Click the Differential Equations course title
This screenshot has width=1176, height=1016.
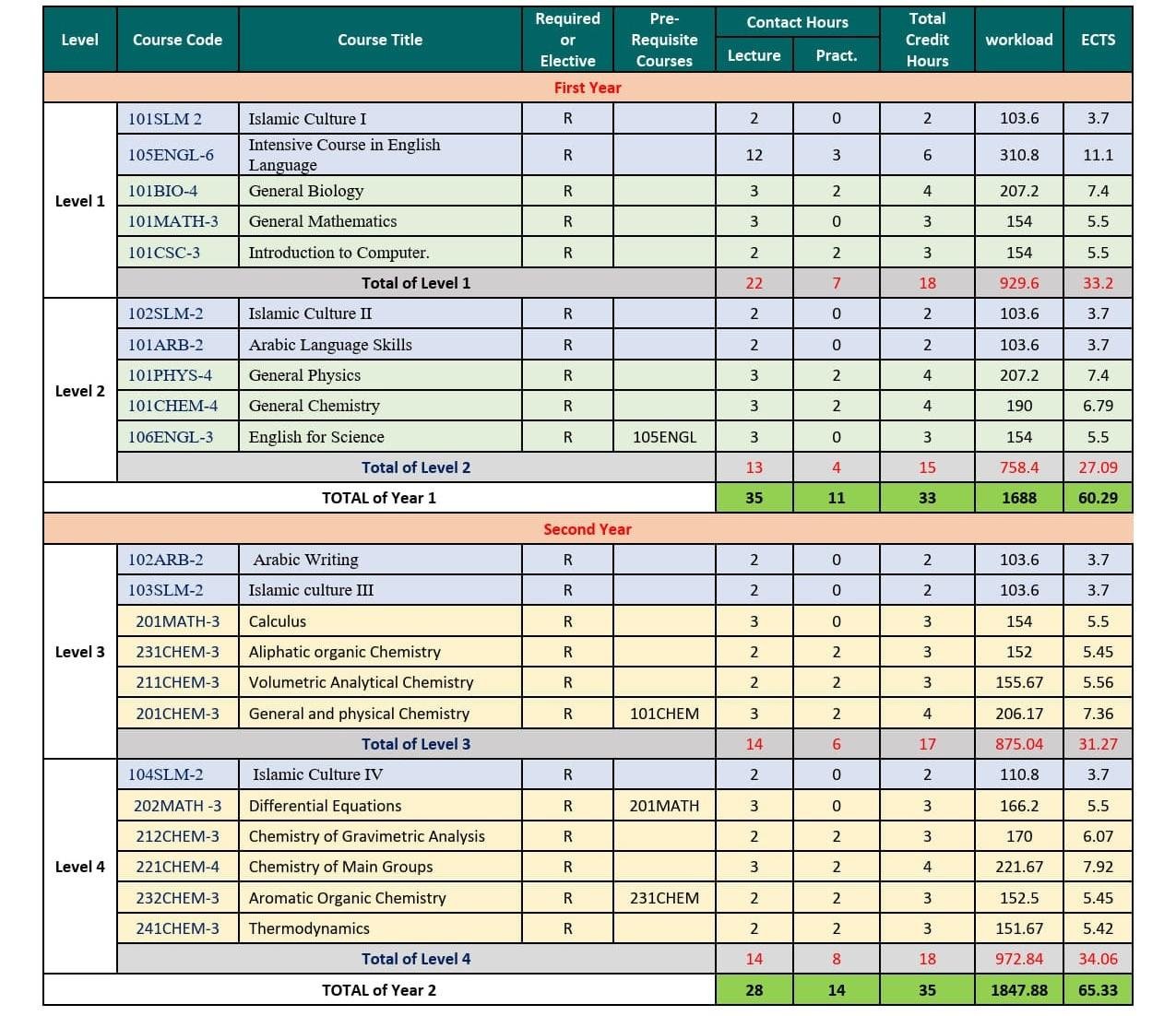326,806
